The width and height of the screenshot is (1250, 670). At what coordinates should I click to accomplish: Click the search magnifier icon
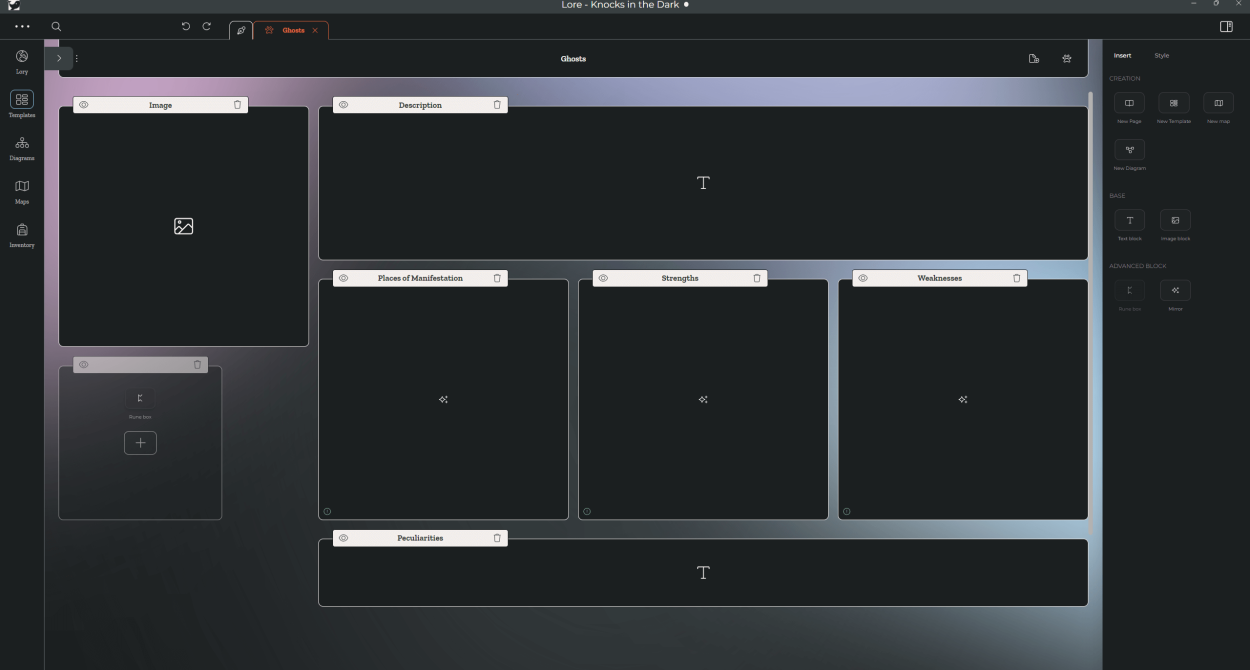tap(56, 27)
